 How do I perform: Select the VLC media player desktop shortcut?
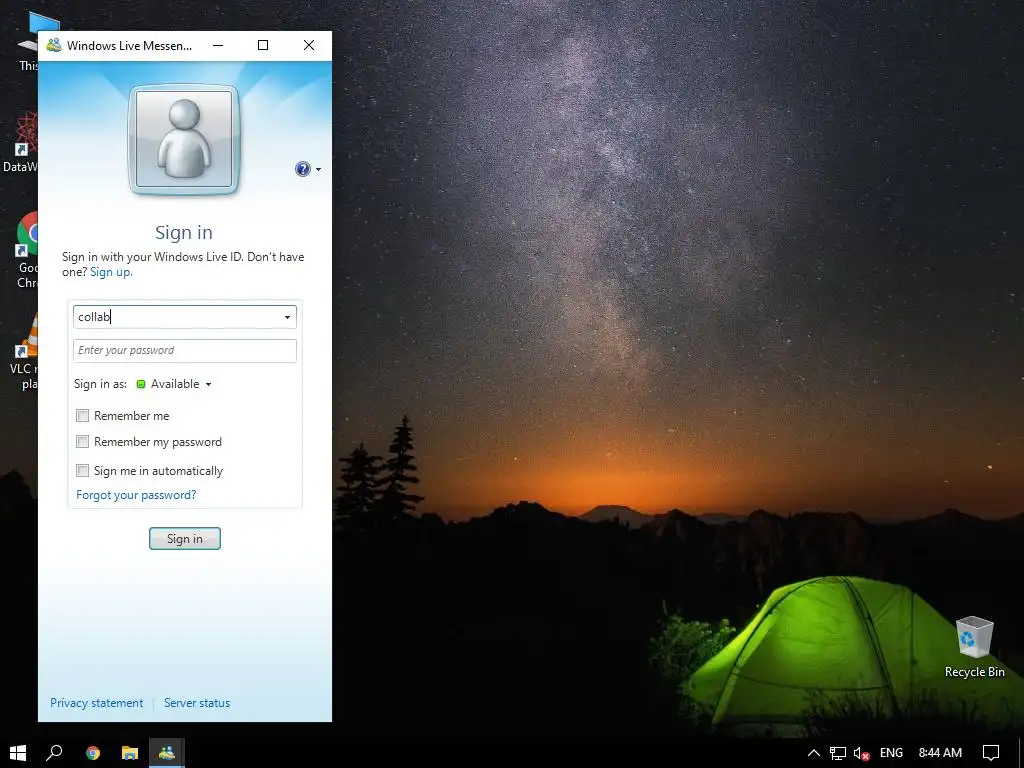[x=25, y=351]
